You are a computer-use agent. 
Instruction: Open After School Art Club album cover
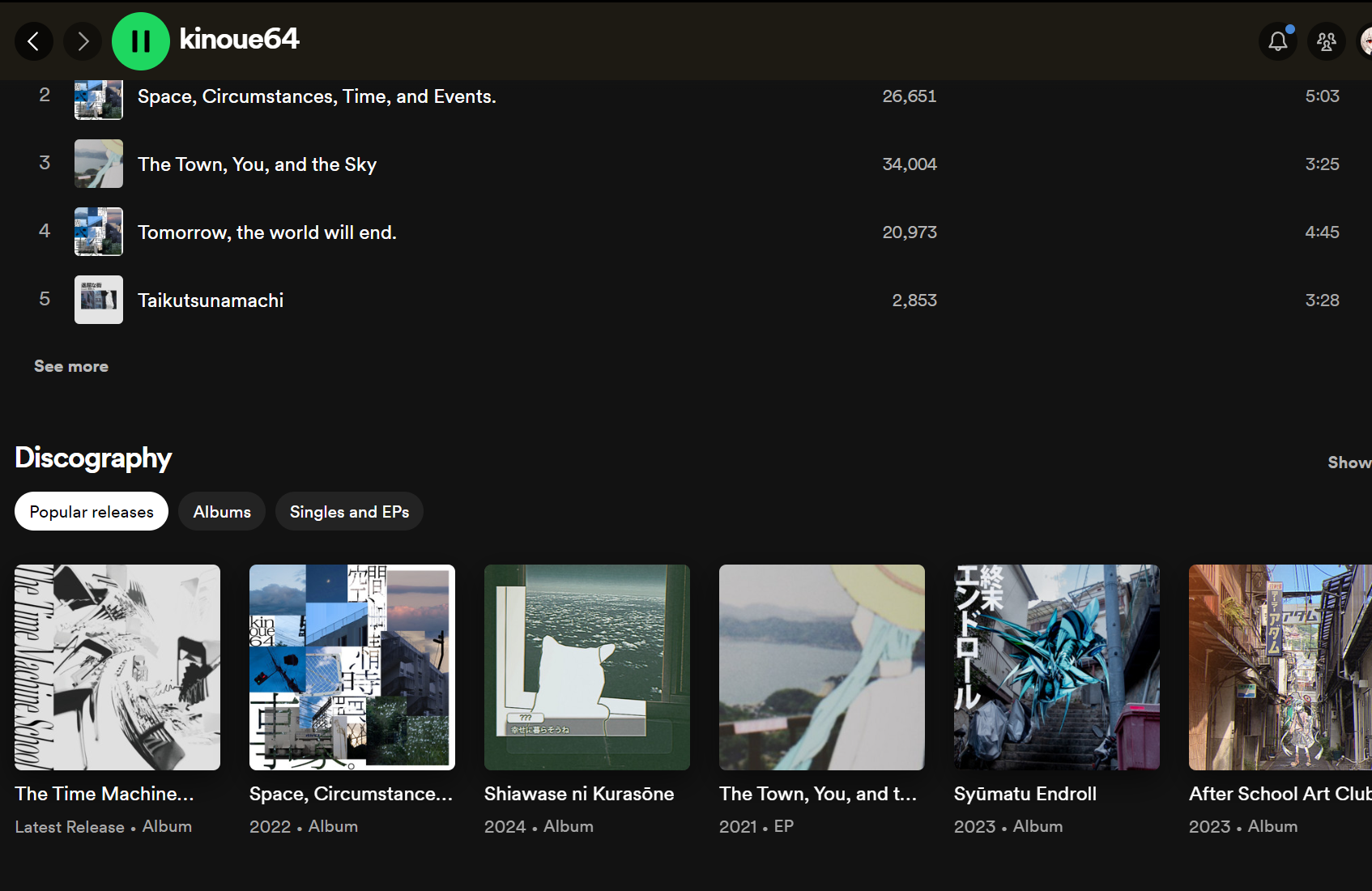(1280, 667)
